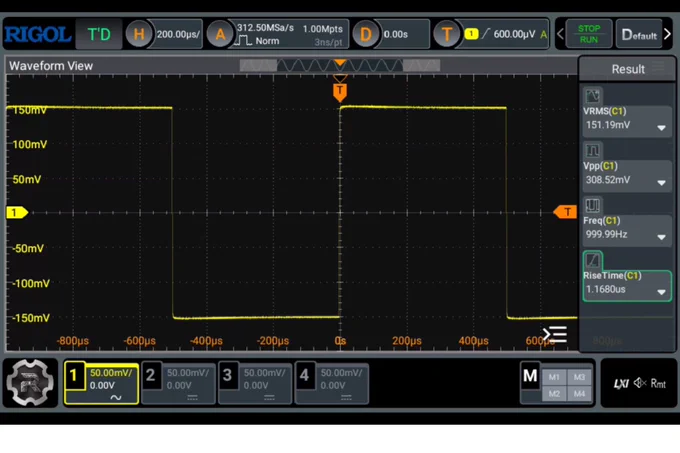This screenshot has width=680, height=453.
Task: Click the 1.00Mpts memory depth value
Action: pyautogui.click(x=323, y=29)
